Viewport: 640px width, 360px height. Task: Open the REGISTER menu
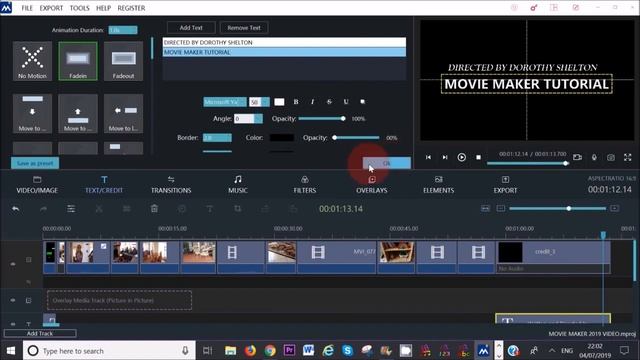[x=131, y=8]
